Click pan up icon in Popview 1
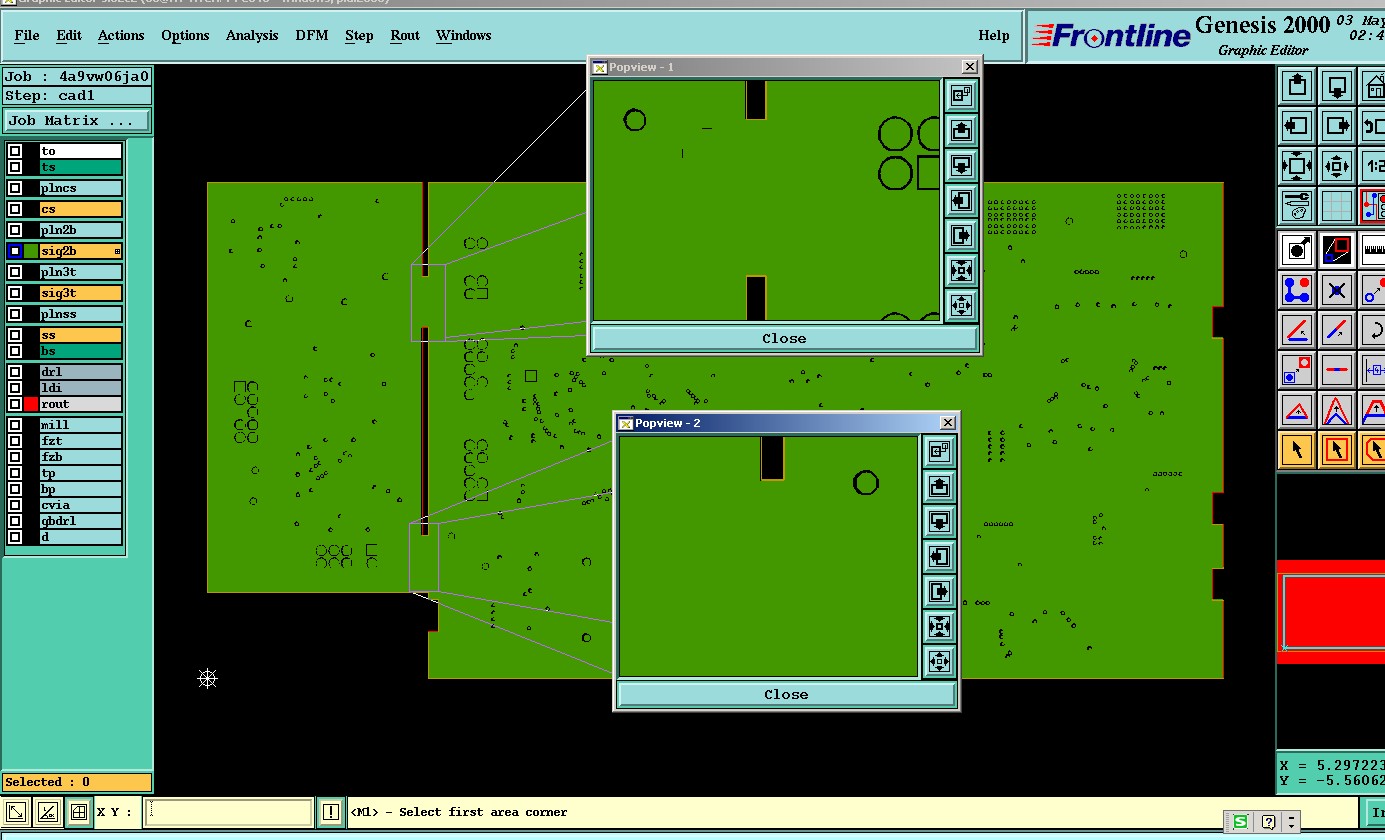Image resolution: width=1385 pixels, height=840 pixels. click(x=961, y=130)
